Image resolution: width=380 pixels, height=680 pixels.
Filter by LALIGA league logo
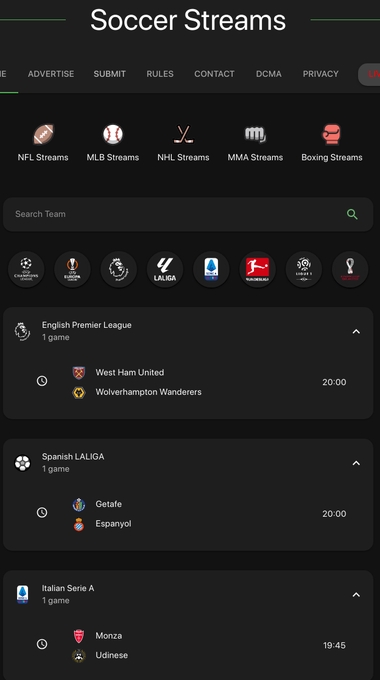click(x=165, y=269)
